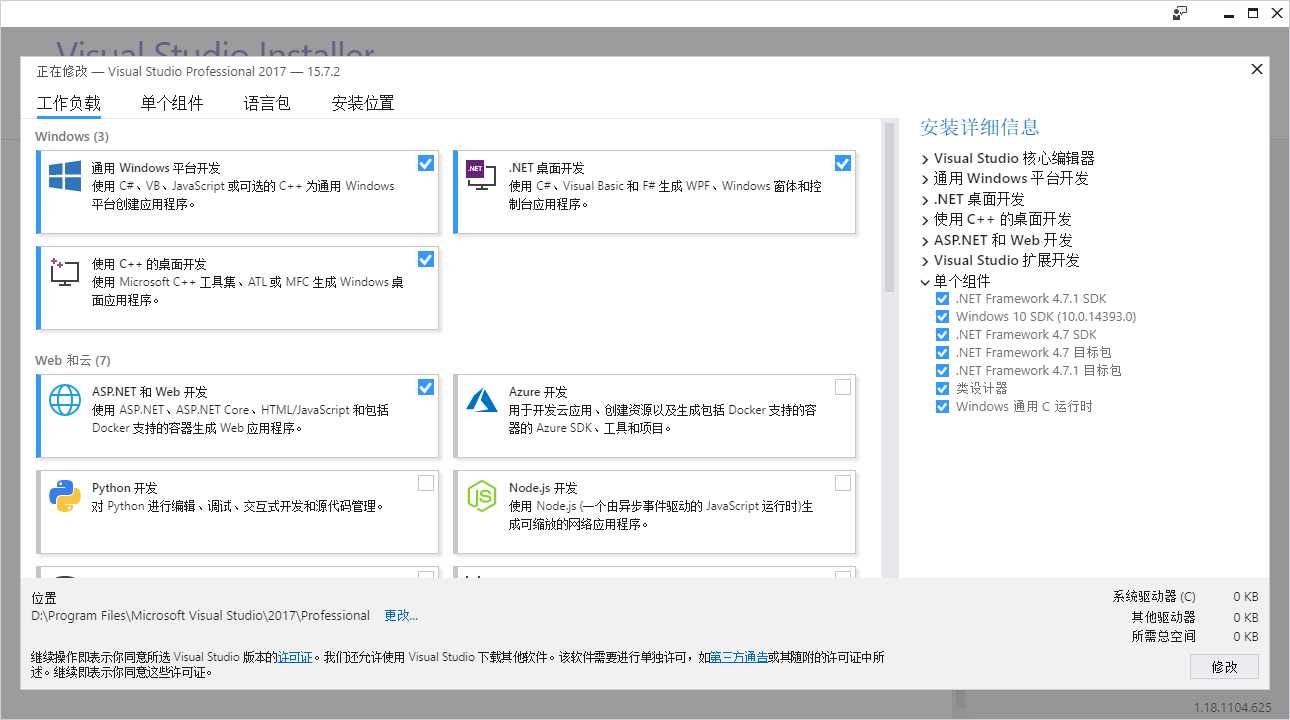Screen dimensions: 1290x720
Task: Uncheck ASP.NET 和 Web 开发 checkbox
Action: tap(426, 386)
